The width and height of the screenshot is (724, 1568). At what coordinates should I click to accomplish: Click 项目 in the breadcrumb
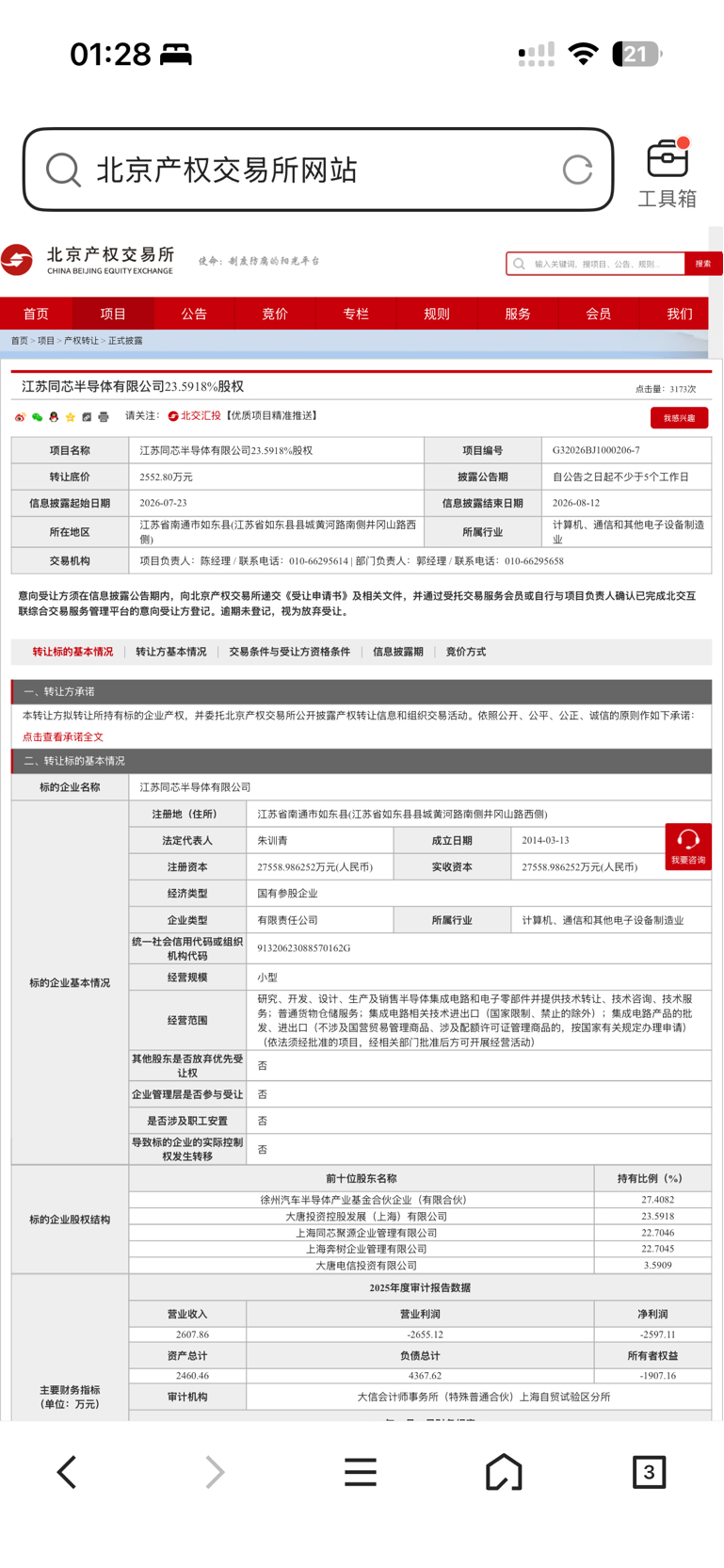tap(46, 341)
